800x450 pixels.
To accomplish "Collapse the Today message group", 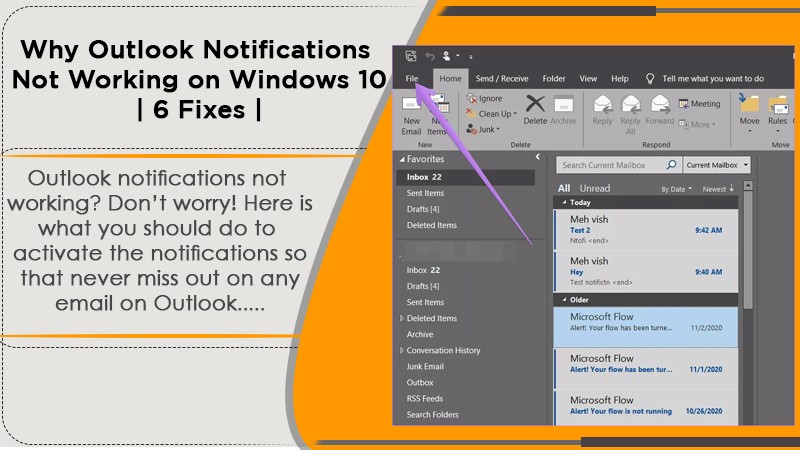I will click(564, 203).
